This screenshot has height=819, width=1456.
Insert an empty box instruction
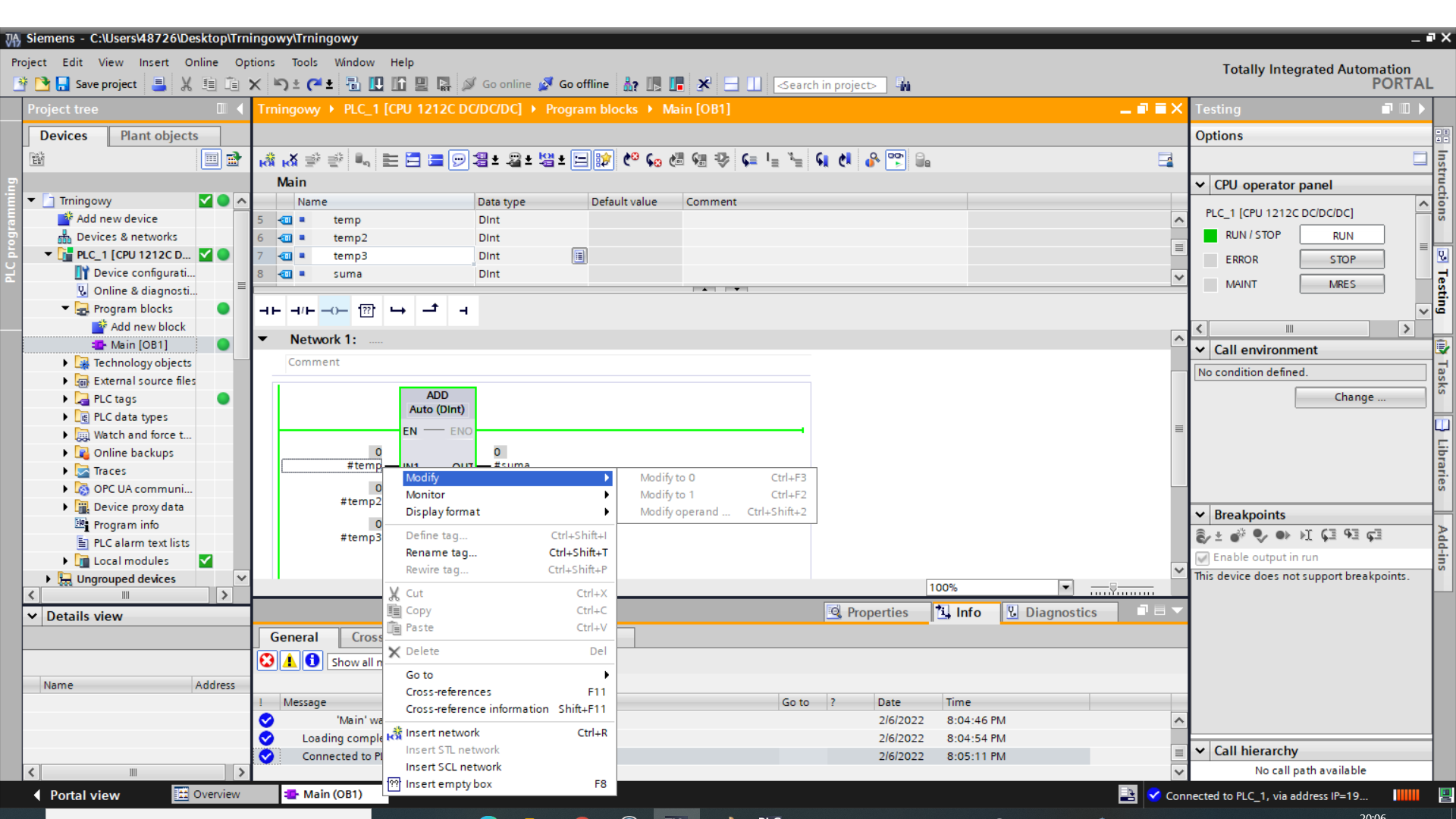(367, 310)
